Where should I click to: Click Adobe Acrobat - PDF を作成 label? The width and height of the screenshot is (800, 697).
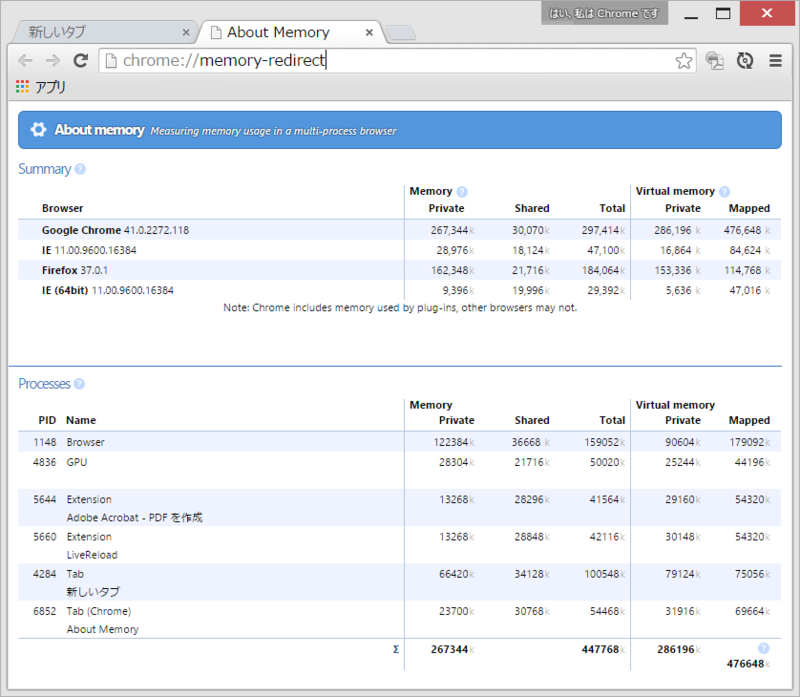(135, 517)
